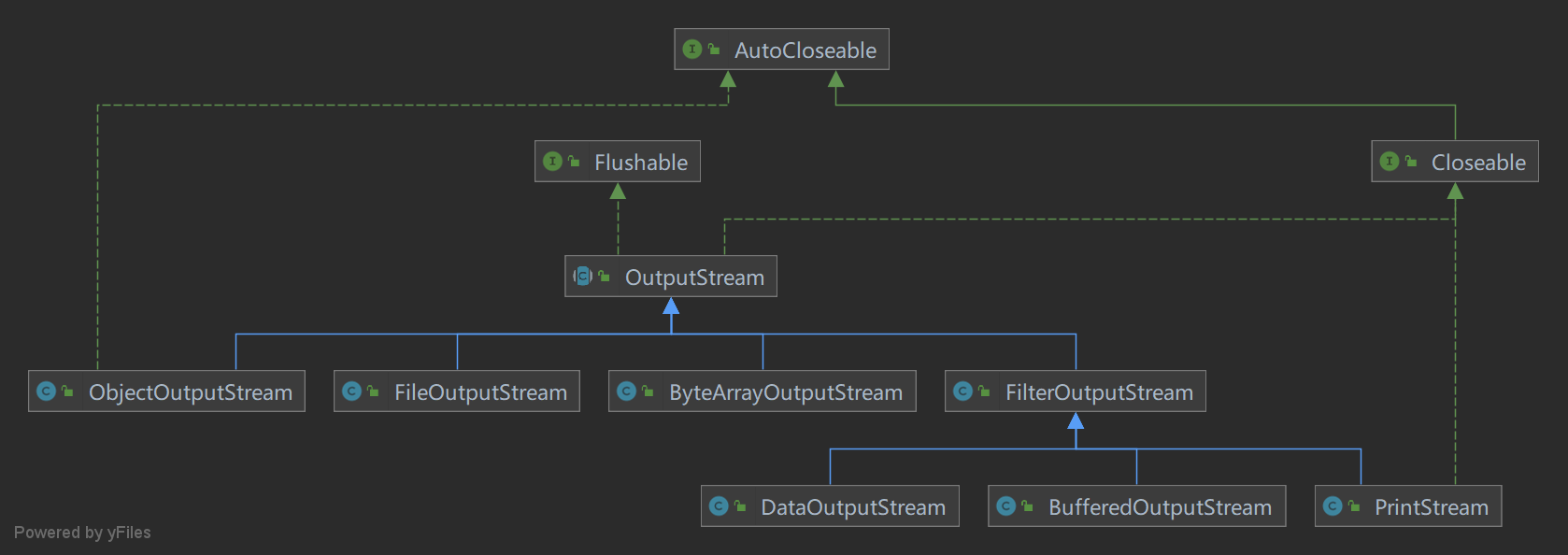
Task: Click the class icon on PrintStream node
Action: [x=1333, y=506]
